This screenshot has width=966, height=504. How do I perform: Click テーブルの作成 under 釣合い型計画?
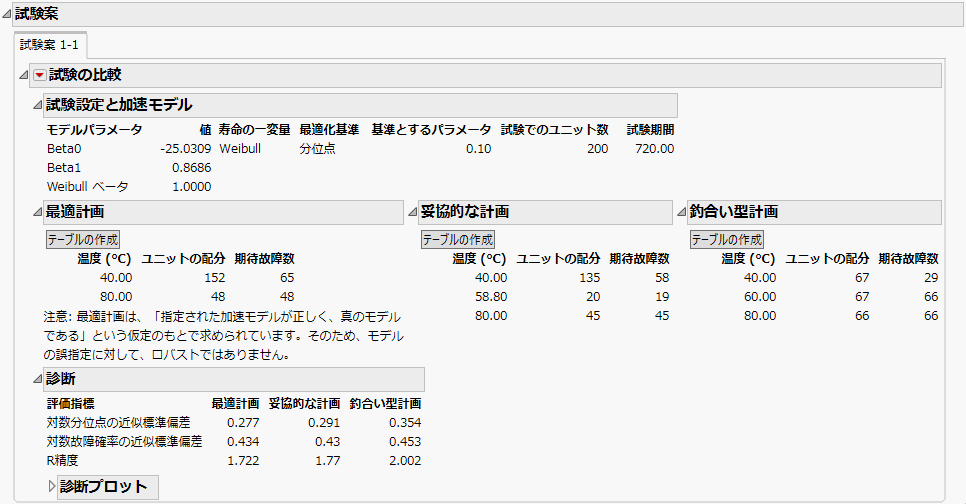727,240
